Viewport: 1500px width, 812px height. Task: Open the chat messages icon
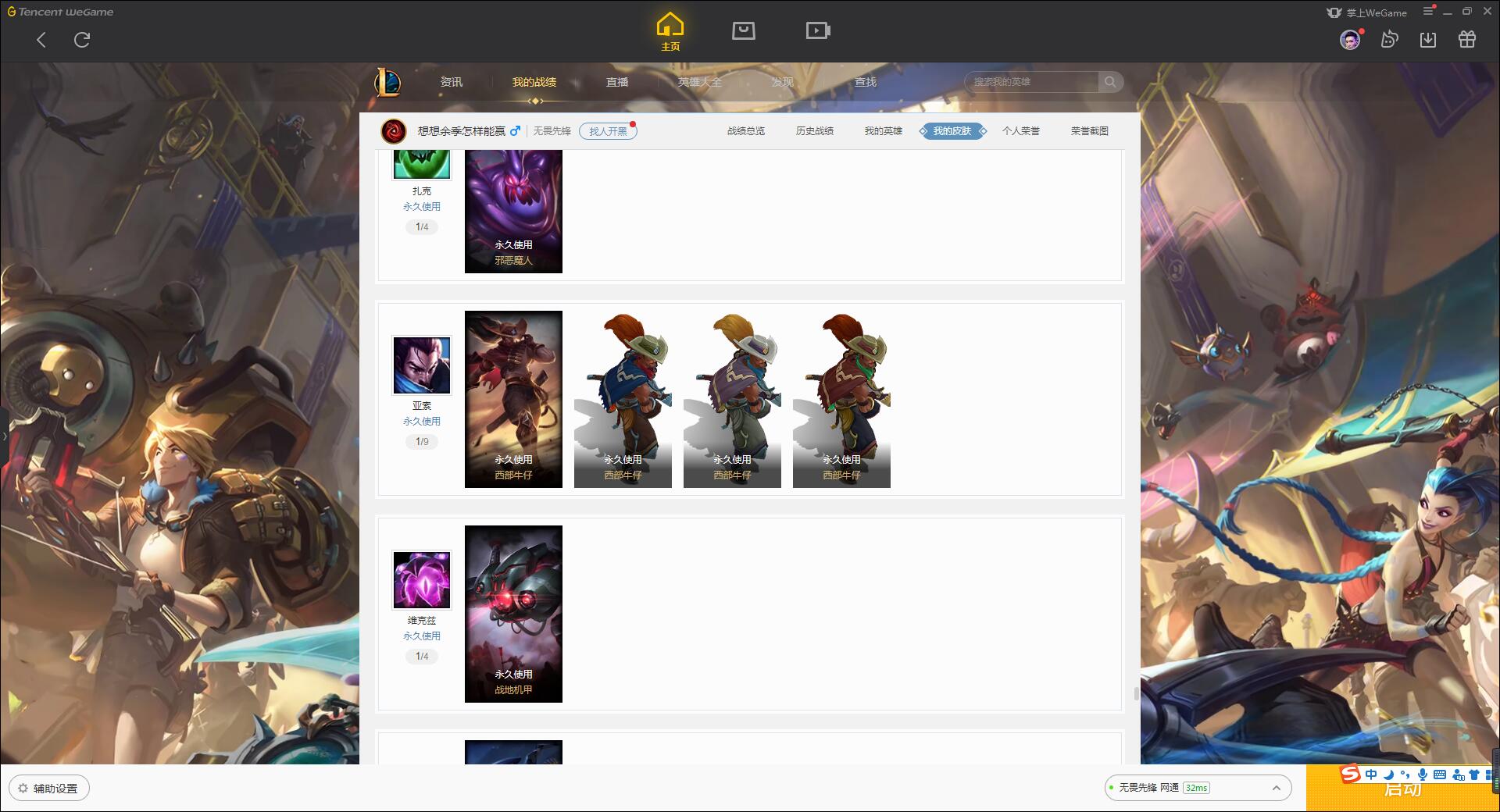[x=1389, y=40]
